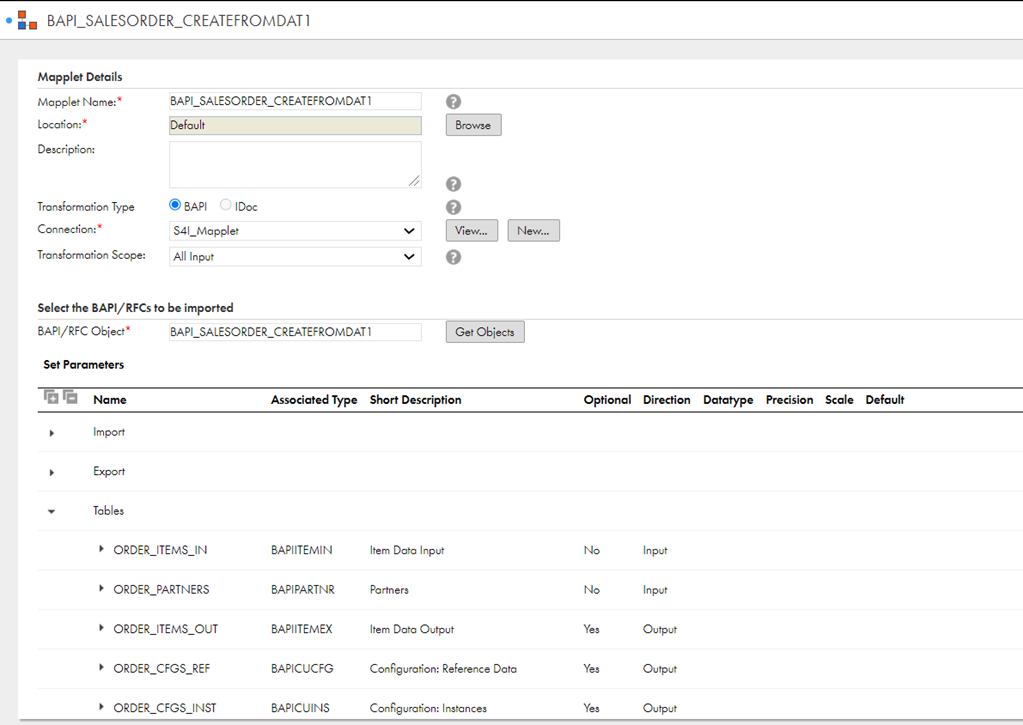Image resolution: width=1023 pixels, height=725 pixels.
Task: Expand the ORDER_ITEMS_OUT row
Action: 101,628
